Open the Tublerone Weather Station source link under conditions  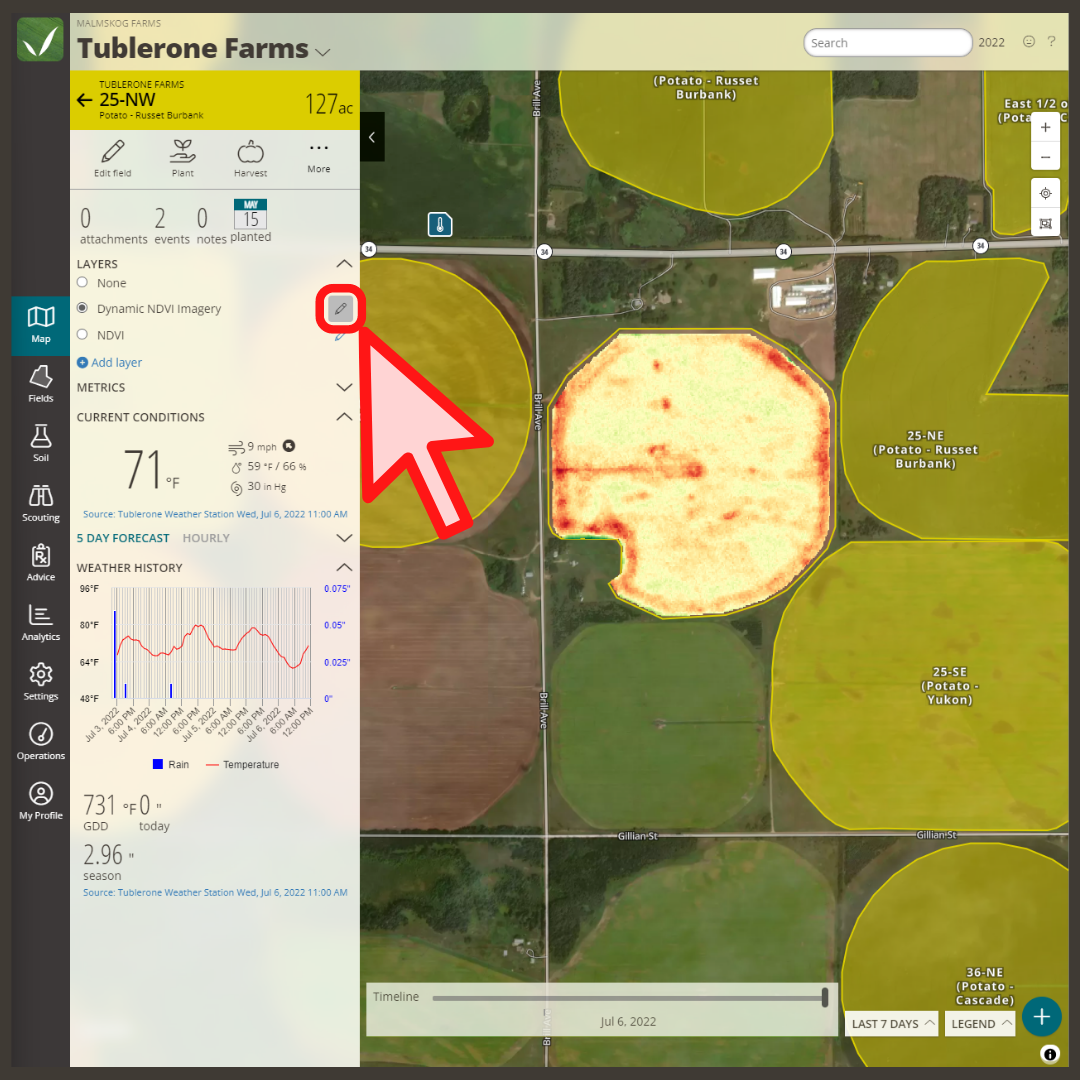tap(215, 514)
